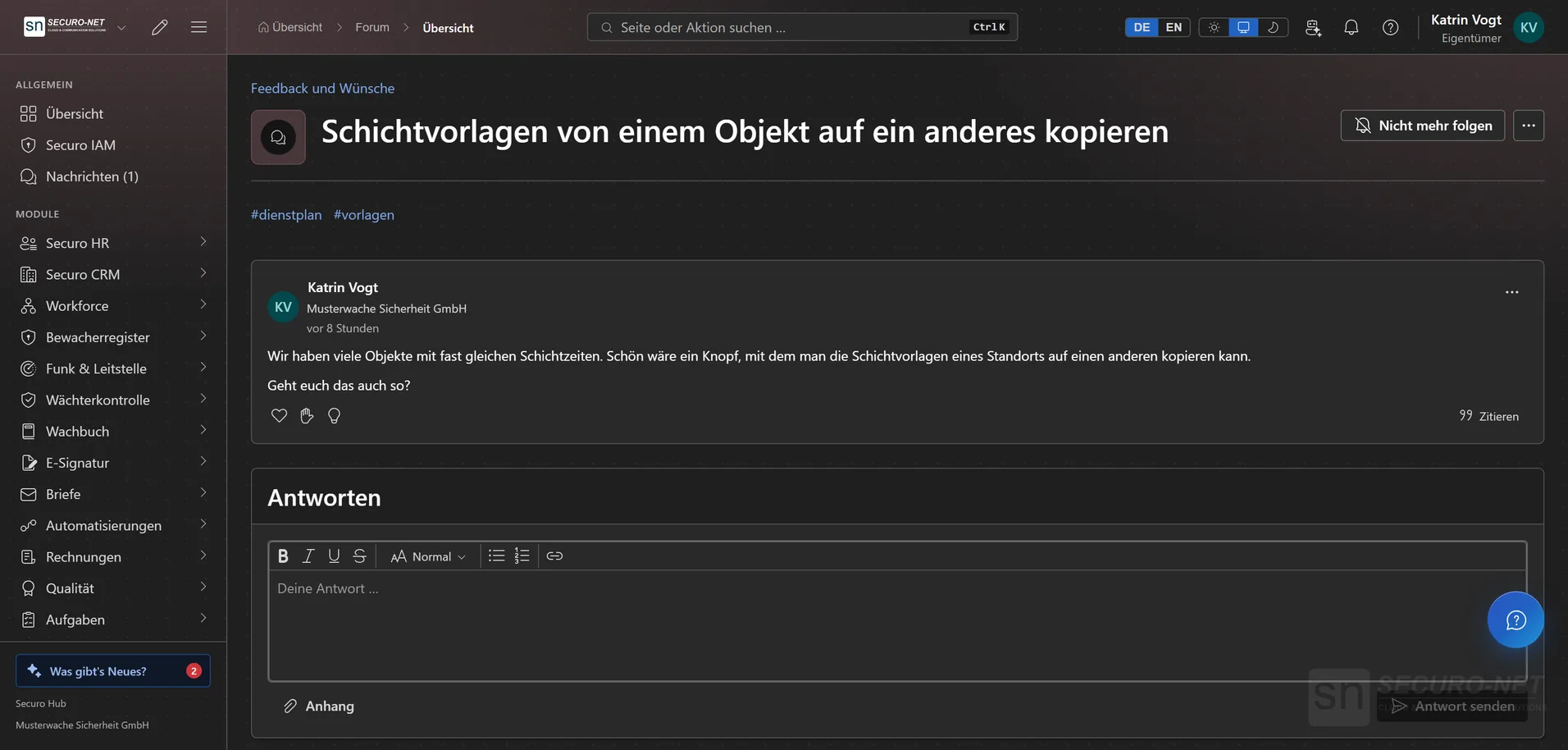
Task: Select the system theme monitor icon
Action: [1243, 27]
